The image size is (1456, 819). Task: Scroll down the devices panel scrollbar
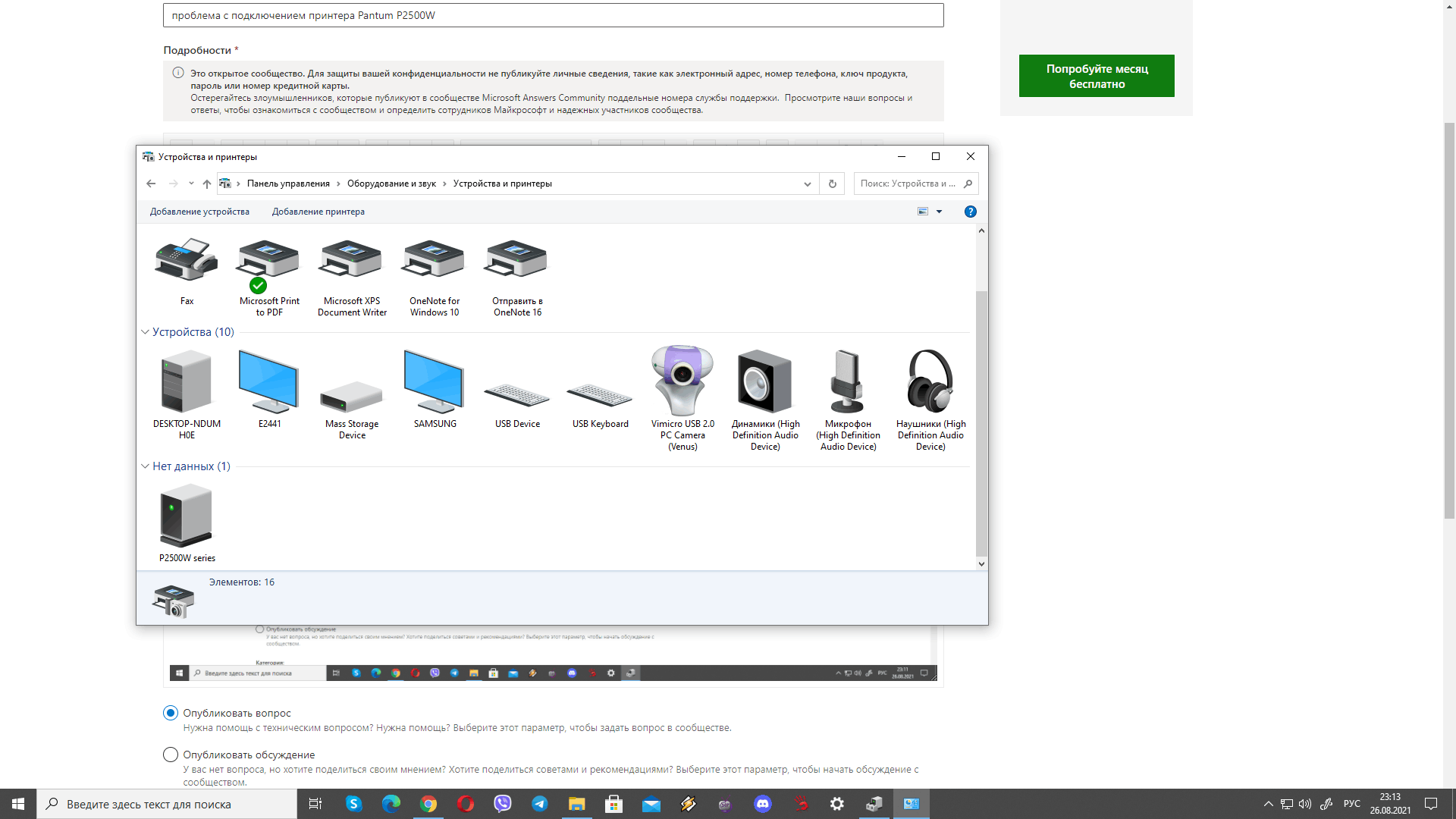(x=980, y=564)
